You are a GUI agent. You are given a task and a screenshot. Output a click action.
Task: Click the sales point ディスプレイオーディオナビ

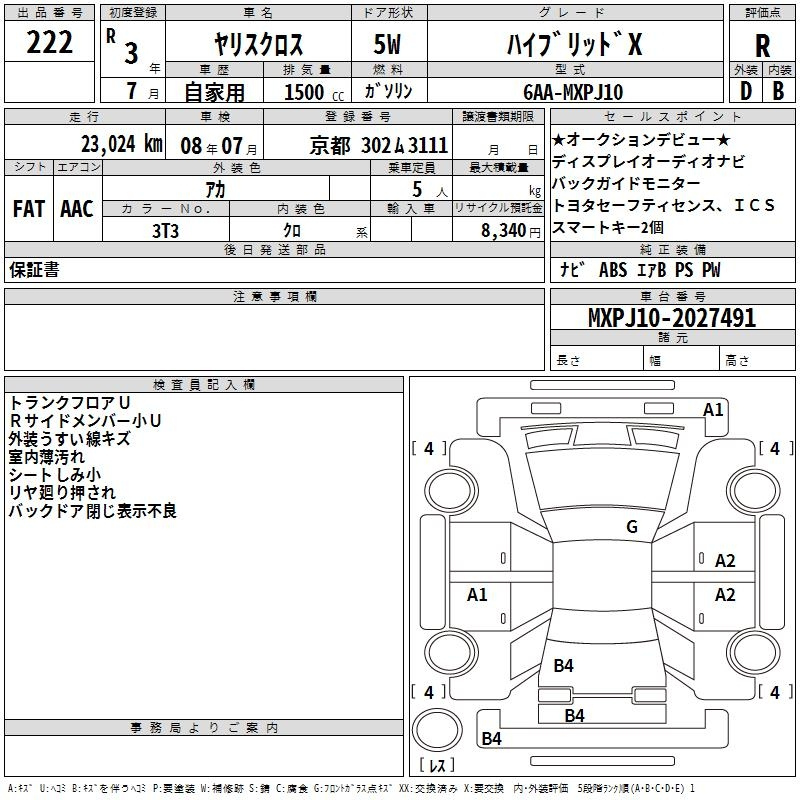pos(648,161)
